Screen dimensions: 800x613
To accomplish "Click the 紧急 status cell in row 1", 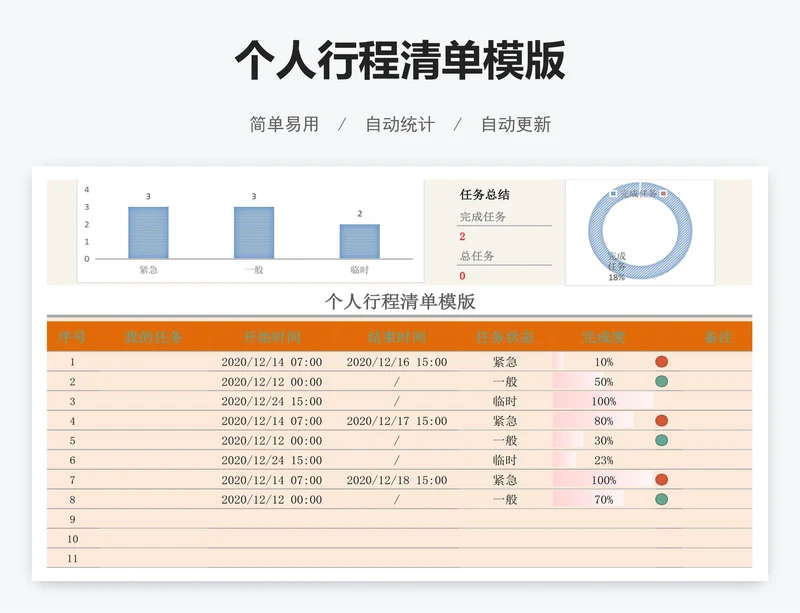I will pyautogui.click(x=505, y=362).
